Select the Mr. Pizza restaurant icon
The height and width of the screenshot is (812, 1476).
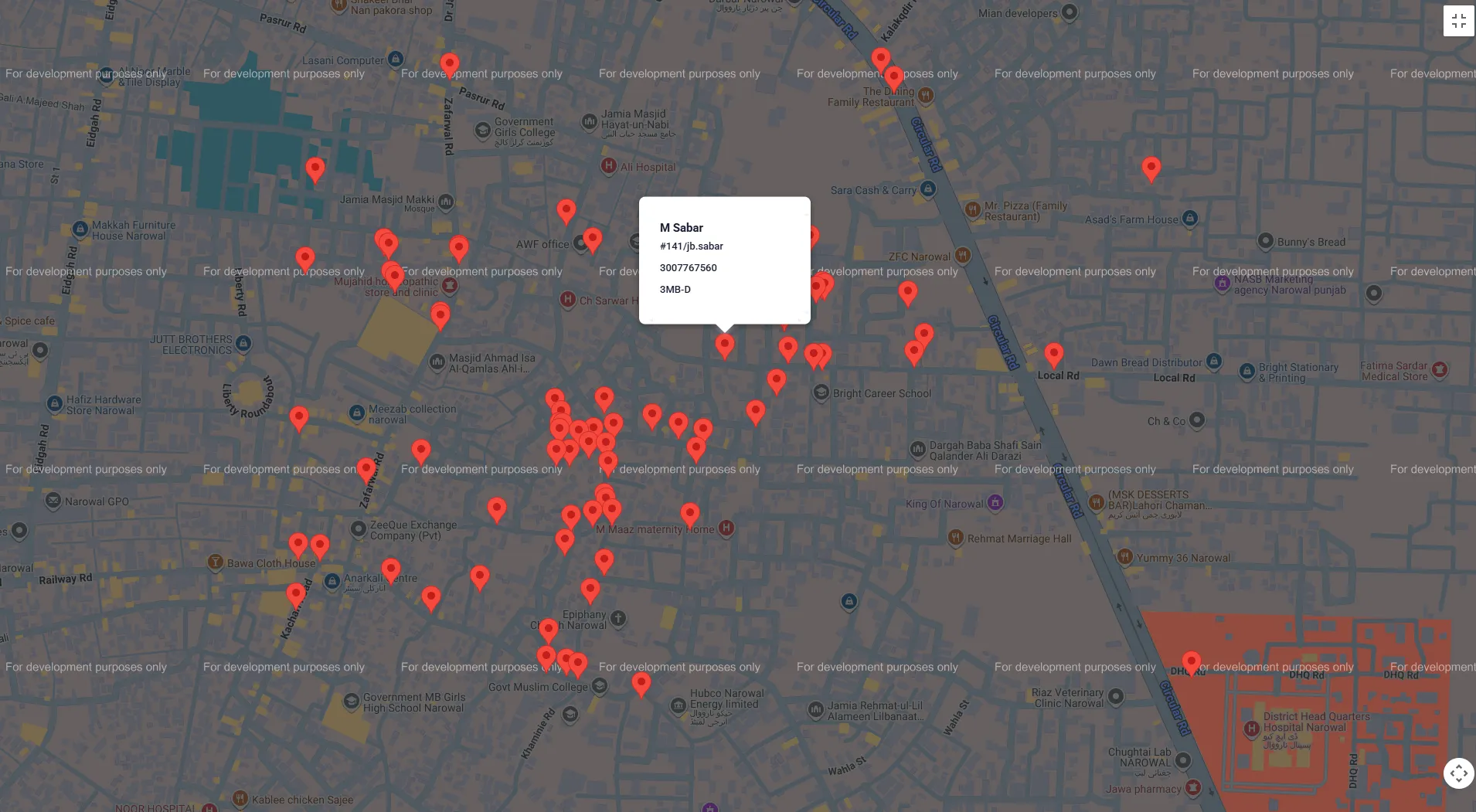tap(972, 209)
